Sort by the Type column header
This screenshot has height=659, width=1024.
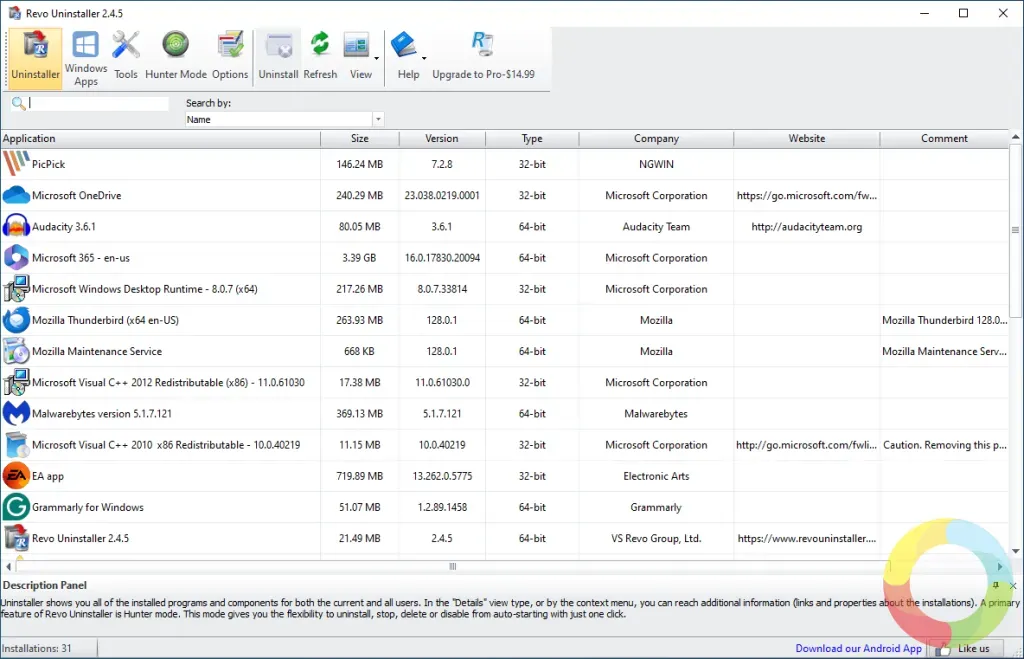532,138
